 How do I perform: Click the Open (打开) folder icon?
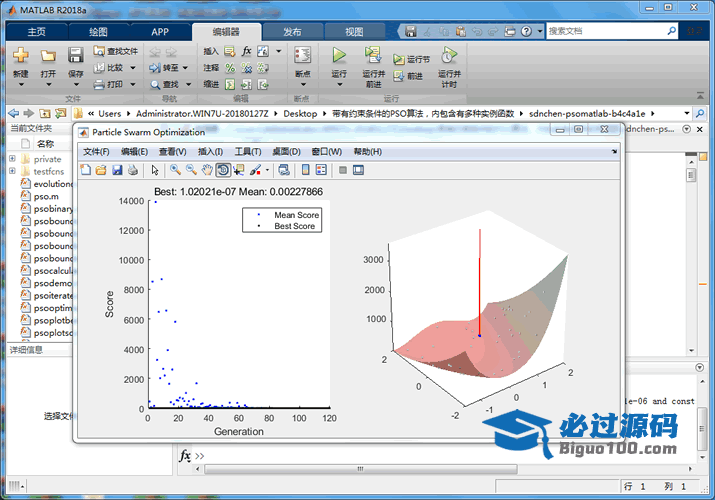(x=48, y=56)
